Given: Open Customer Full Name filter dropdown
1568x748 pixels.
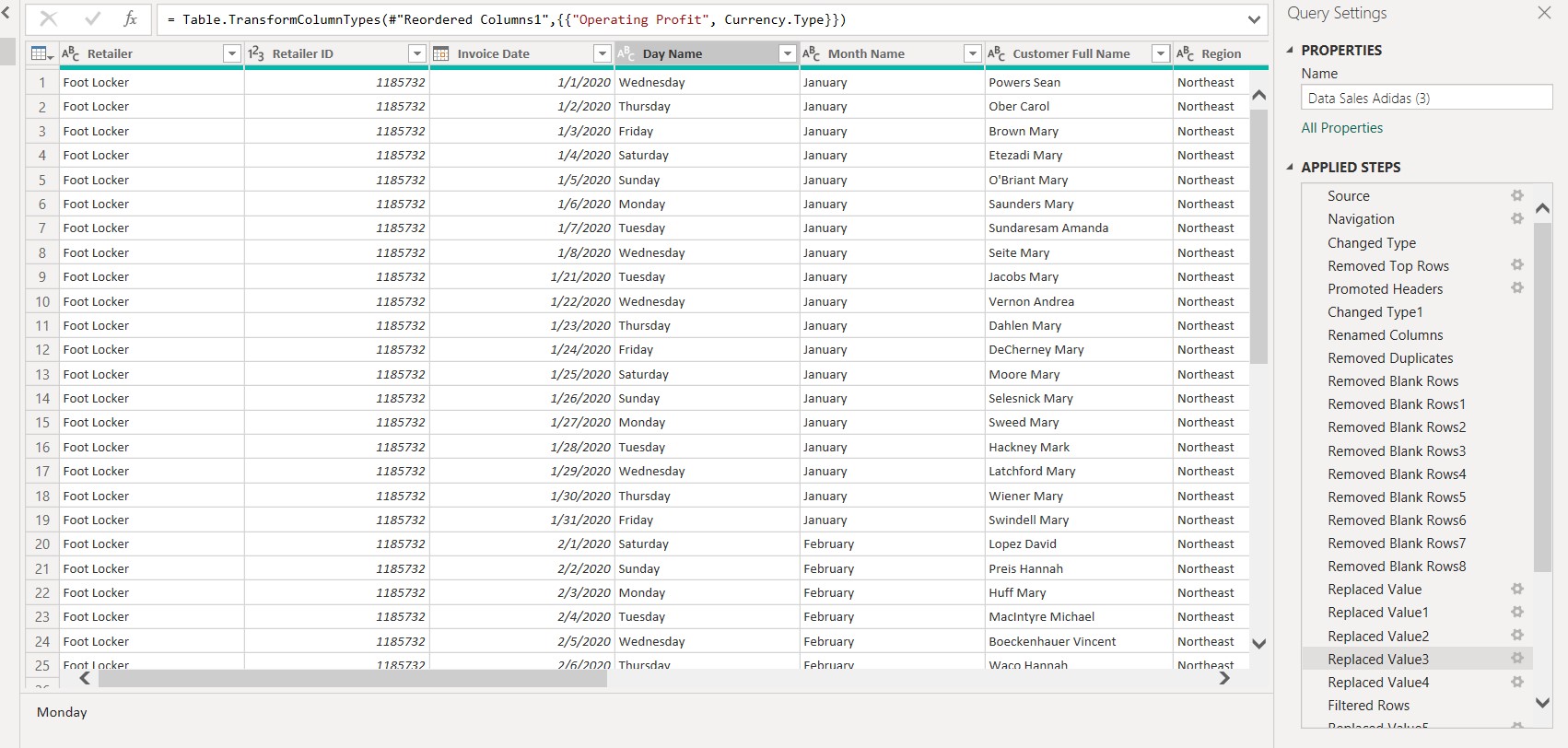Looking at the screenshot, I should pyautogui.click(x=1161, y=54).
